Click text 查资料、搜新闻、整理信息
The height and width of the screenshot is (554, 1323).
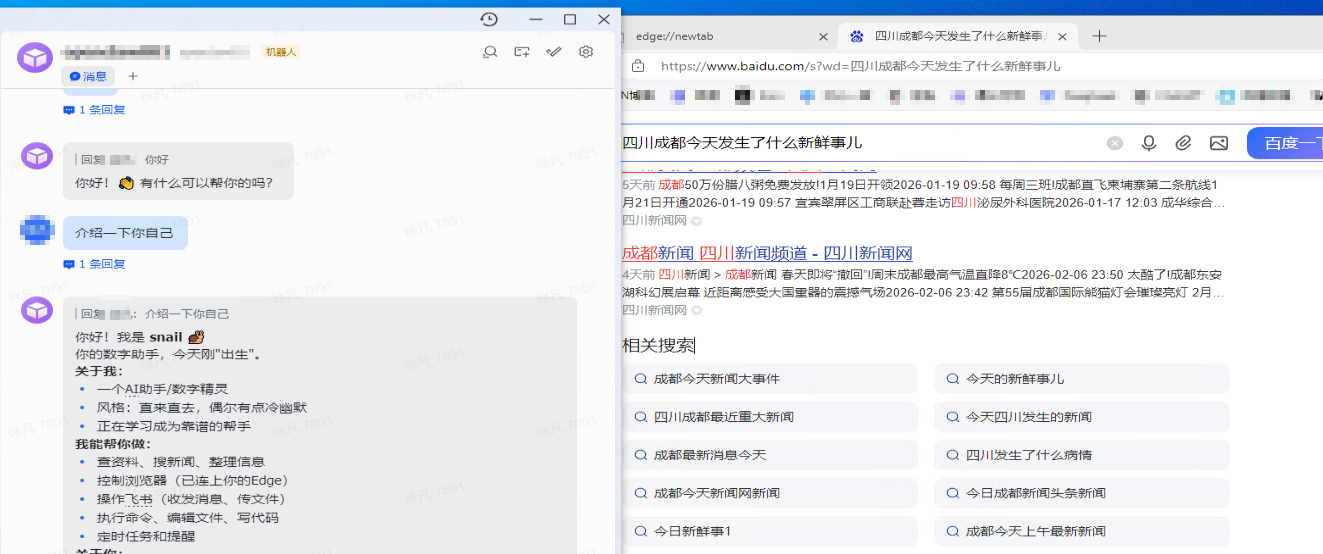[180, 462]
